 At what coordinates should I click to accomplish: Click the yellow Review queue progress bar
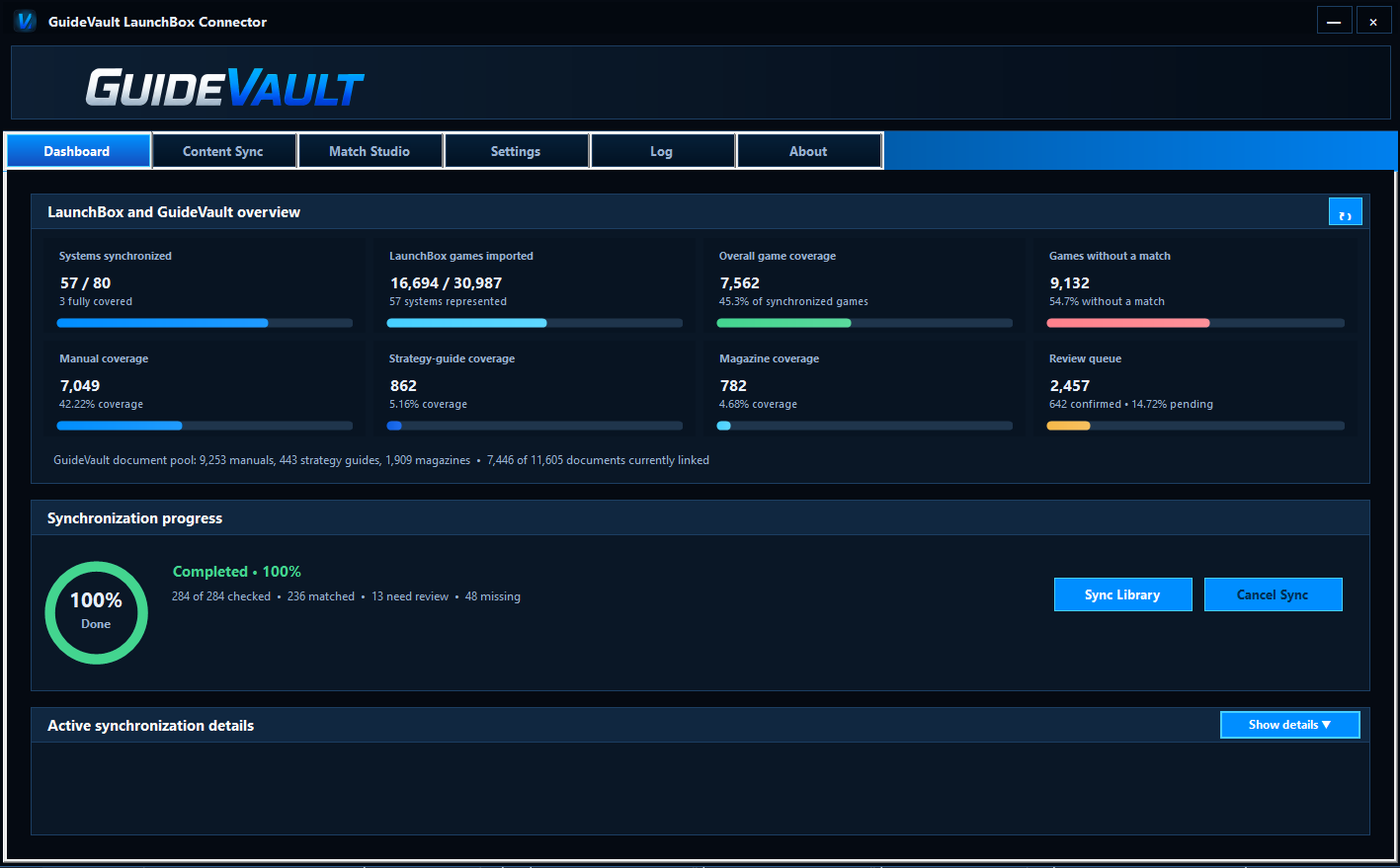coord(1068,426)
